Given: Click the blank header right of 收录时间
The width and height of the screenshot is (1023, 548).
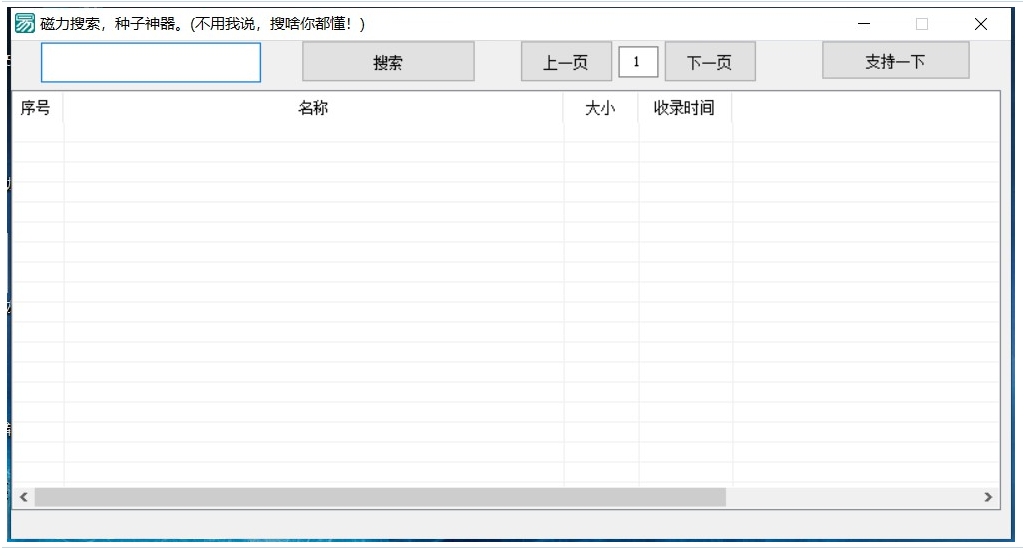Looking at the screenshot, I should point(865,108).
